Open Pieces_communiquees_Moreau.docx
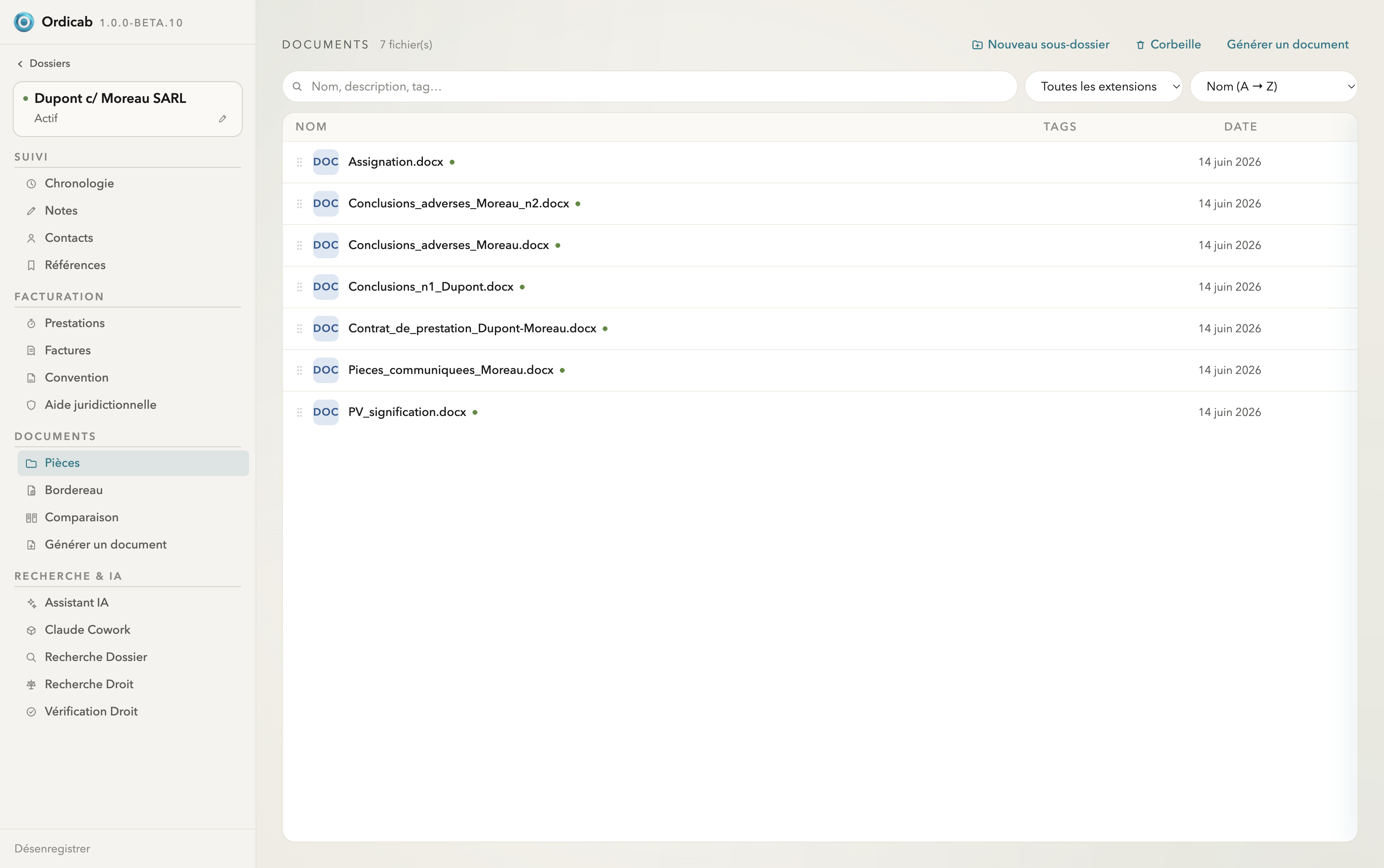 [451, 370]
